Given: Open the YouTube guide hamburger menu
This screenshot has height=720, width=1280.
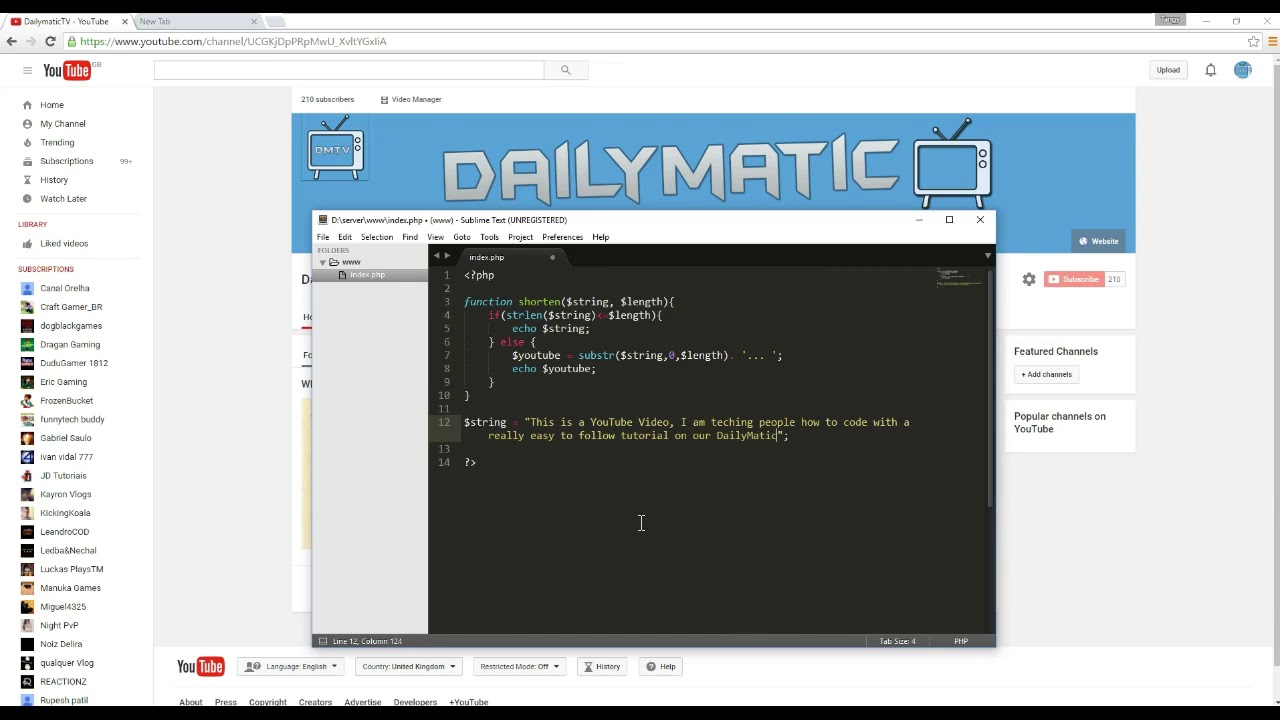Looking at the screenshot, I should point(27,70).
